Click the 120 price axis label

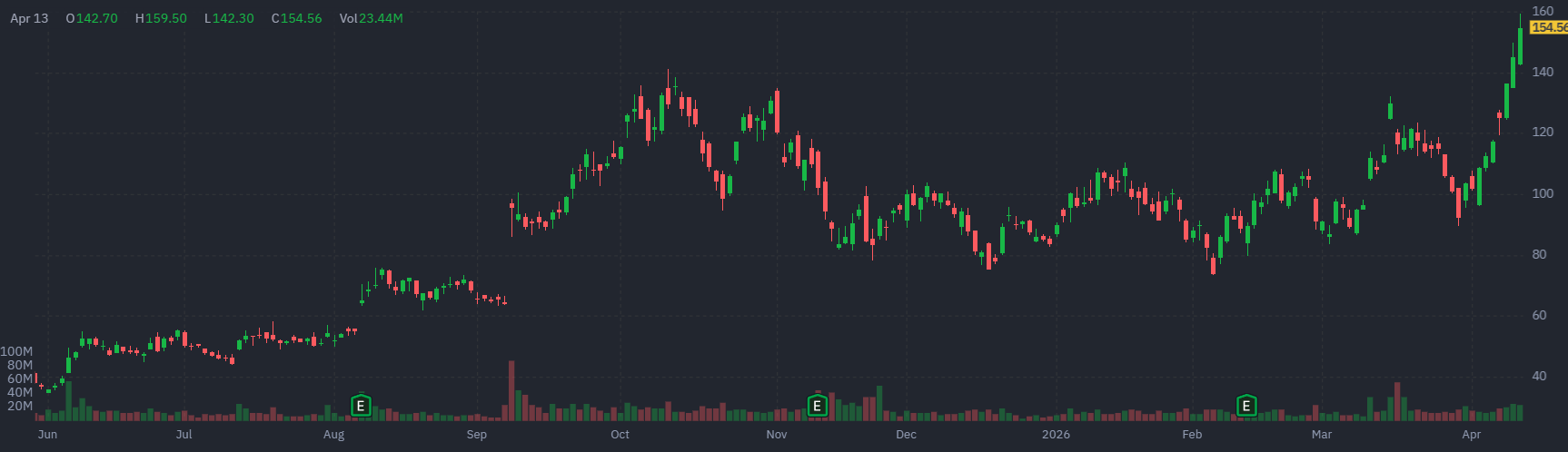click(x=1543, y=133)
